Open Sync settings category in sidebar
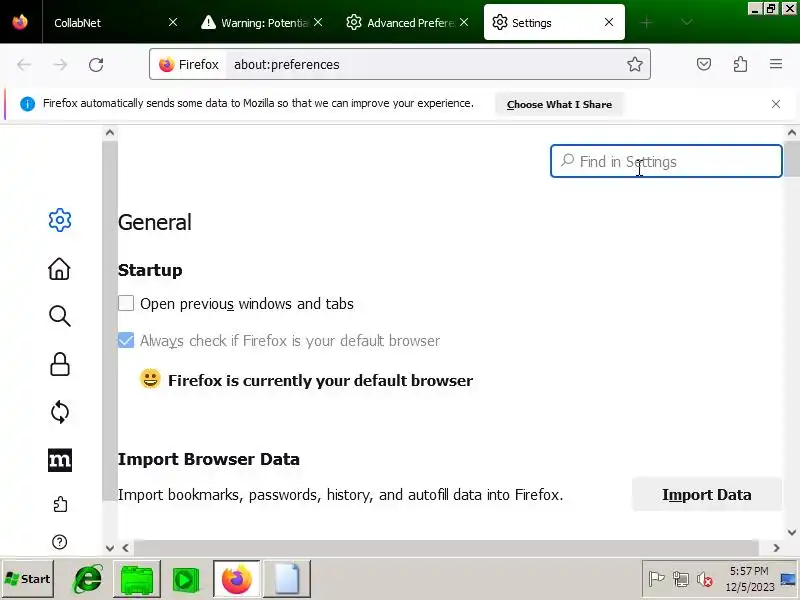Image resolution: width=800 pixels, height=600 pixels. [x=60, y=412]
